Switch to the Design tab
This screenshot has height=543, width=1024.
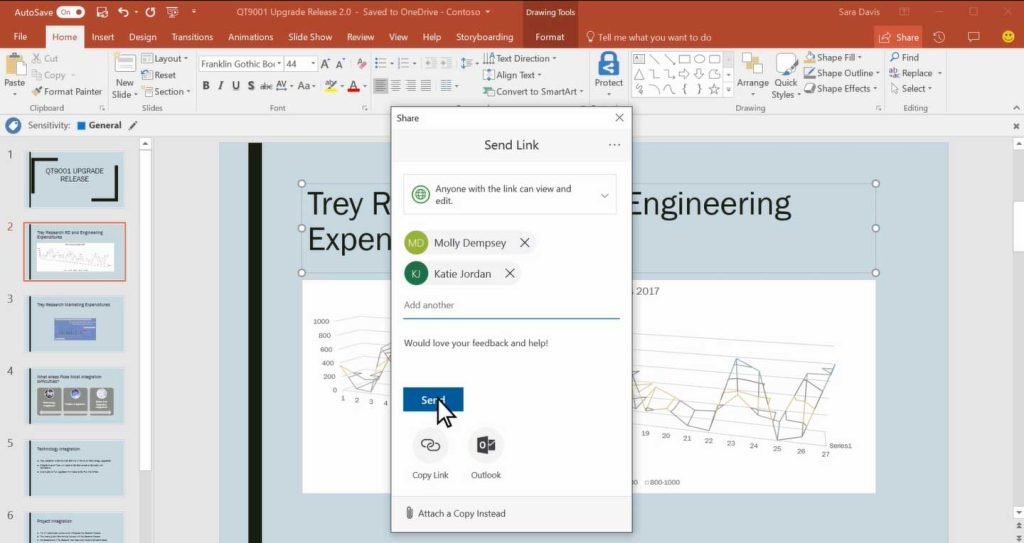point(142,37)
